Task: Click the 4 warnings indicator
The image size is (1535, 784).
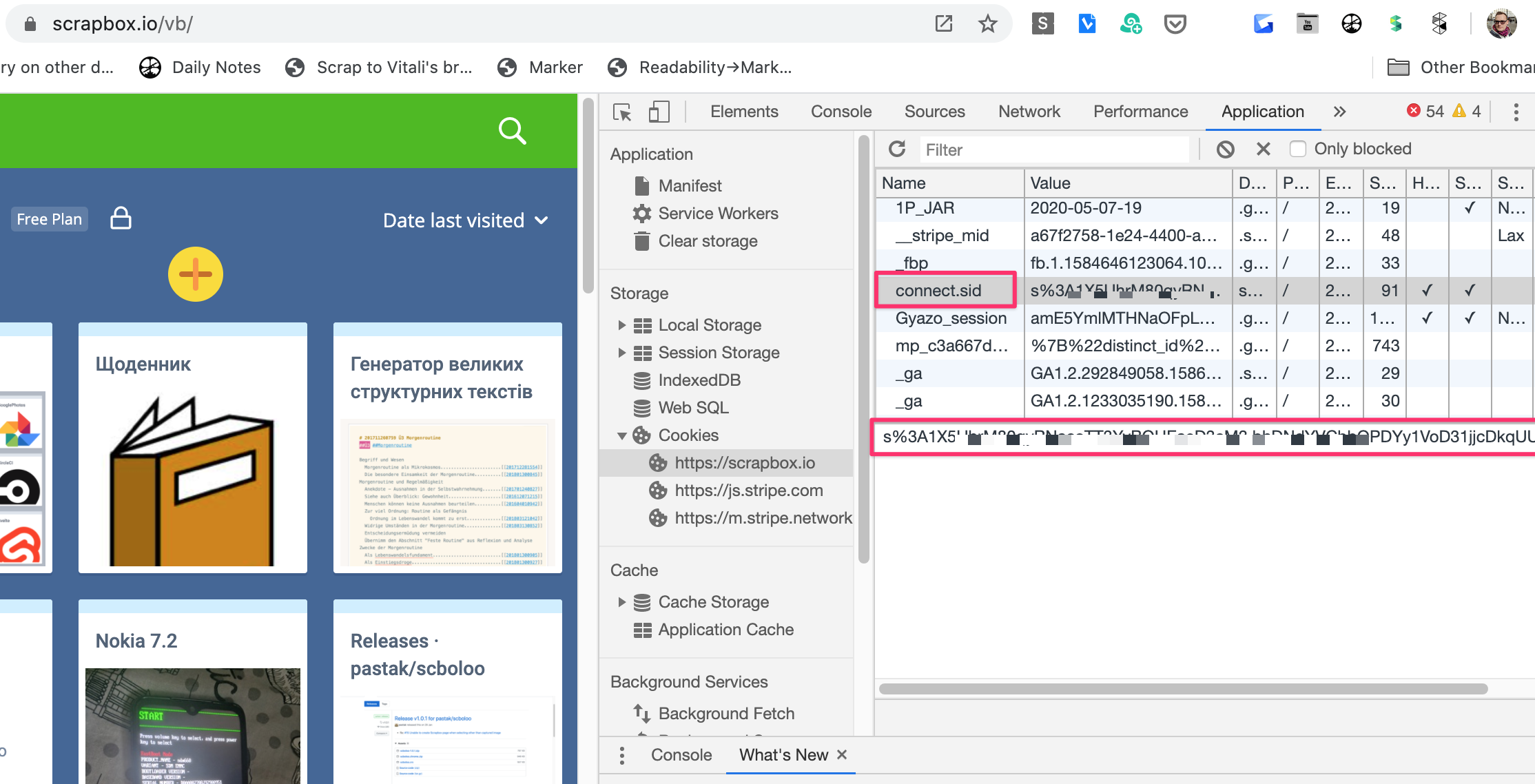Action: (x=1467, y=111)
